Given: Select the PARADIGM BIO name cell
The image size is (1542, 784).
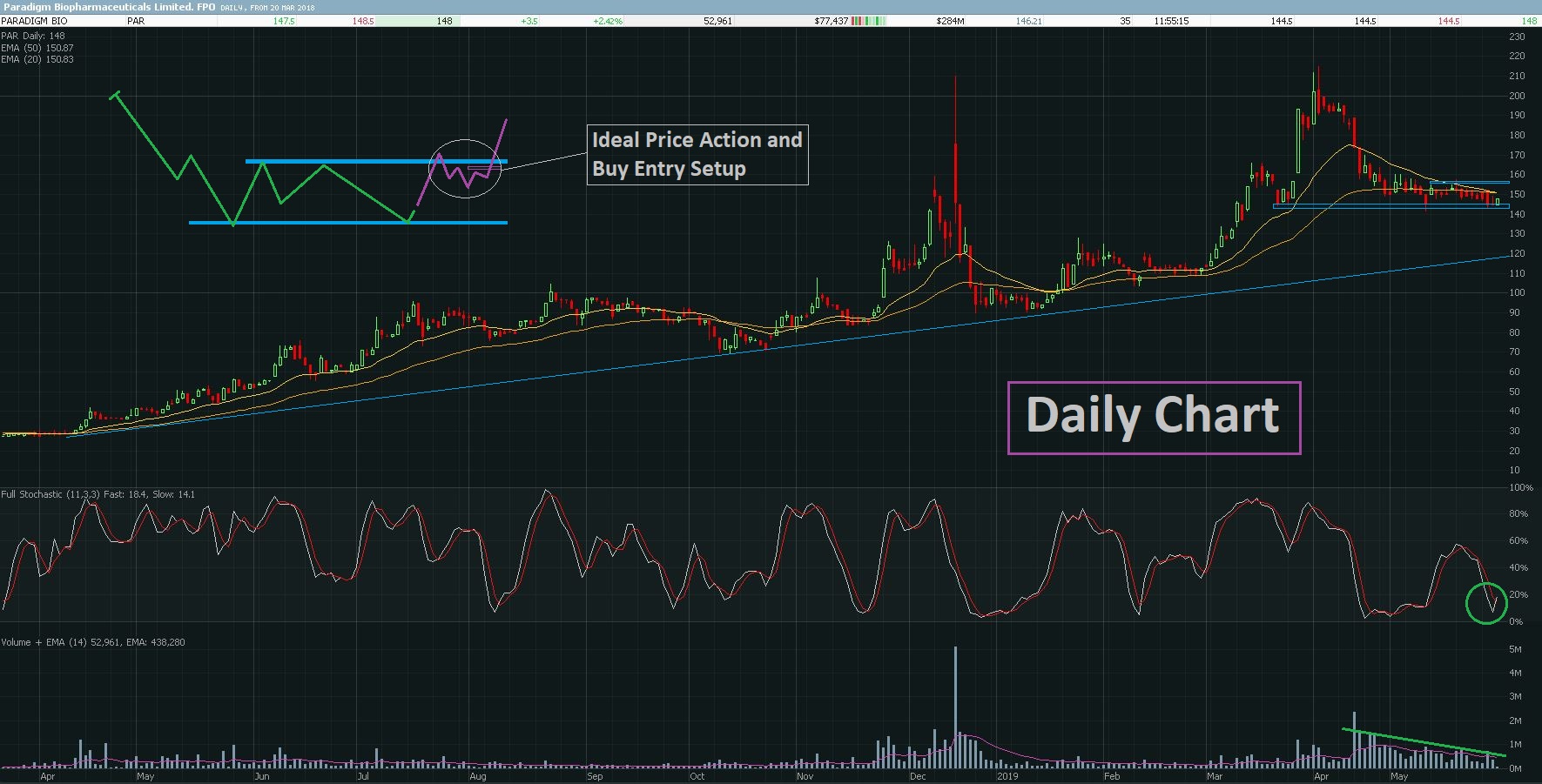Looking at the screenshot, I should (x=33, y=21).
